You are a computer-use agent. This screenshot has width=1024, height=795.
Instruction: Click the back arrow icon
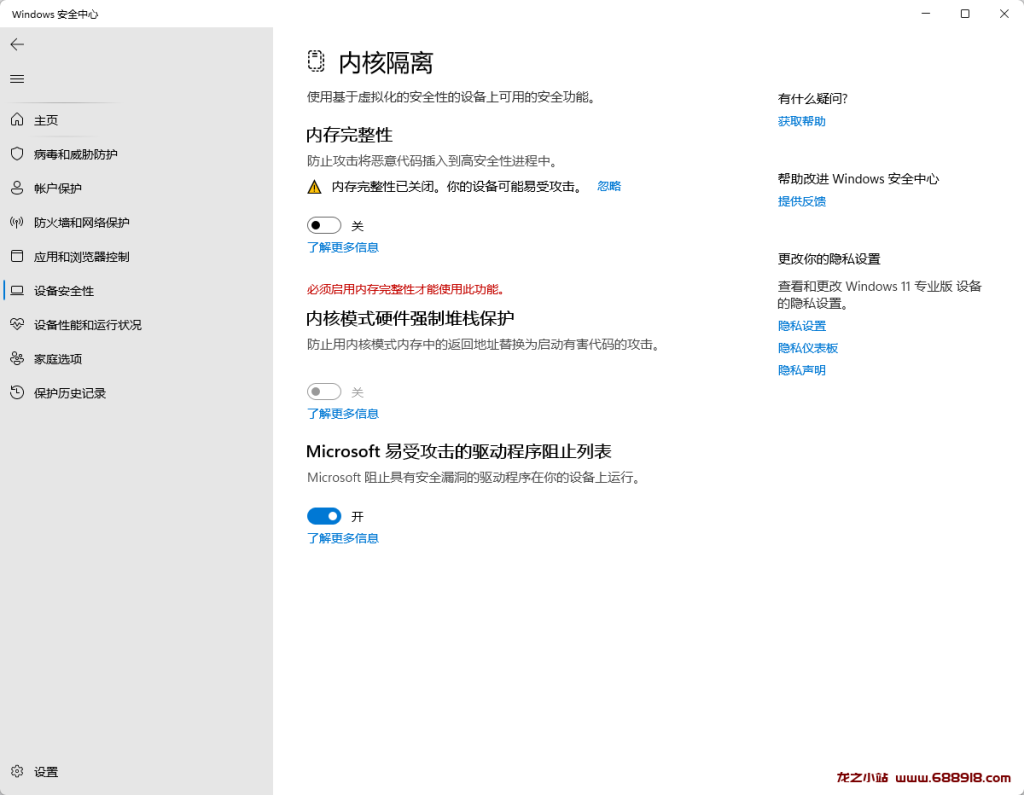(x=17, y=44)
